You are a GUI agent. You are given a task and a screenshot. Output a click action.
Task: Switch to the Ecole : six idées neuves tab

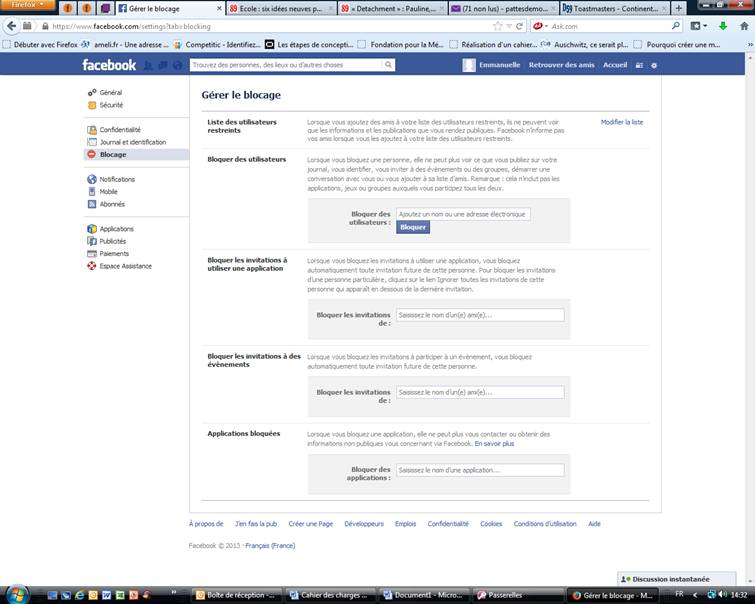(x=281, y=8)
